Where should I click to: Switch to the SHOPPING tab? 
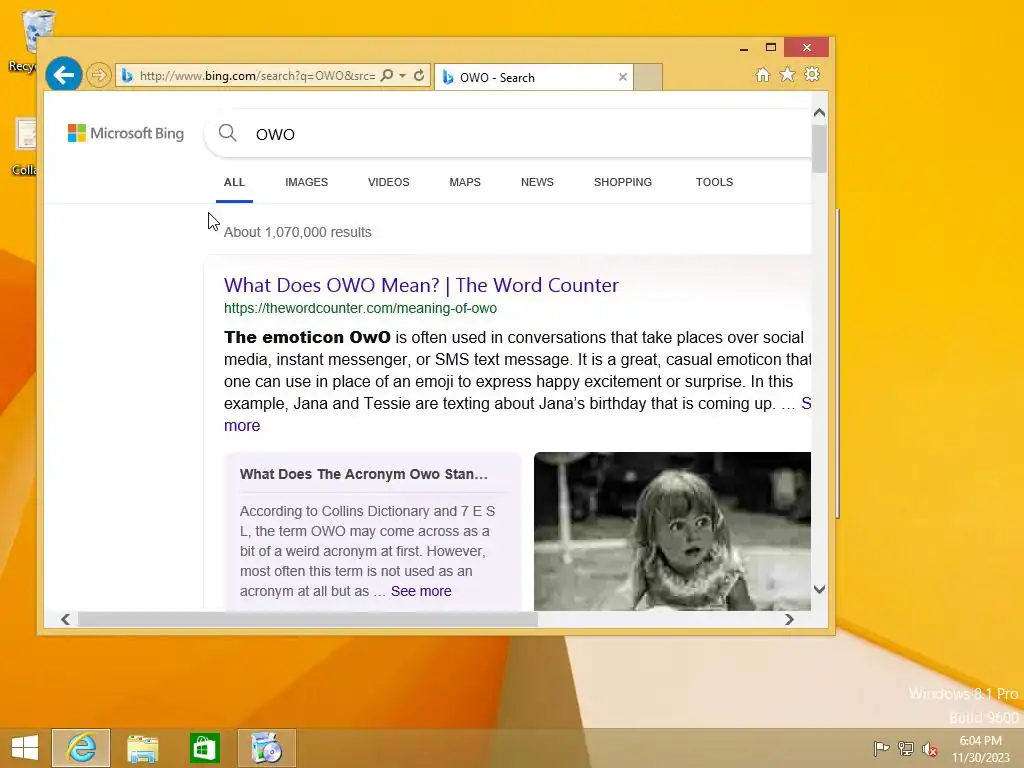(623, 182)
